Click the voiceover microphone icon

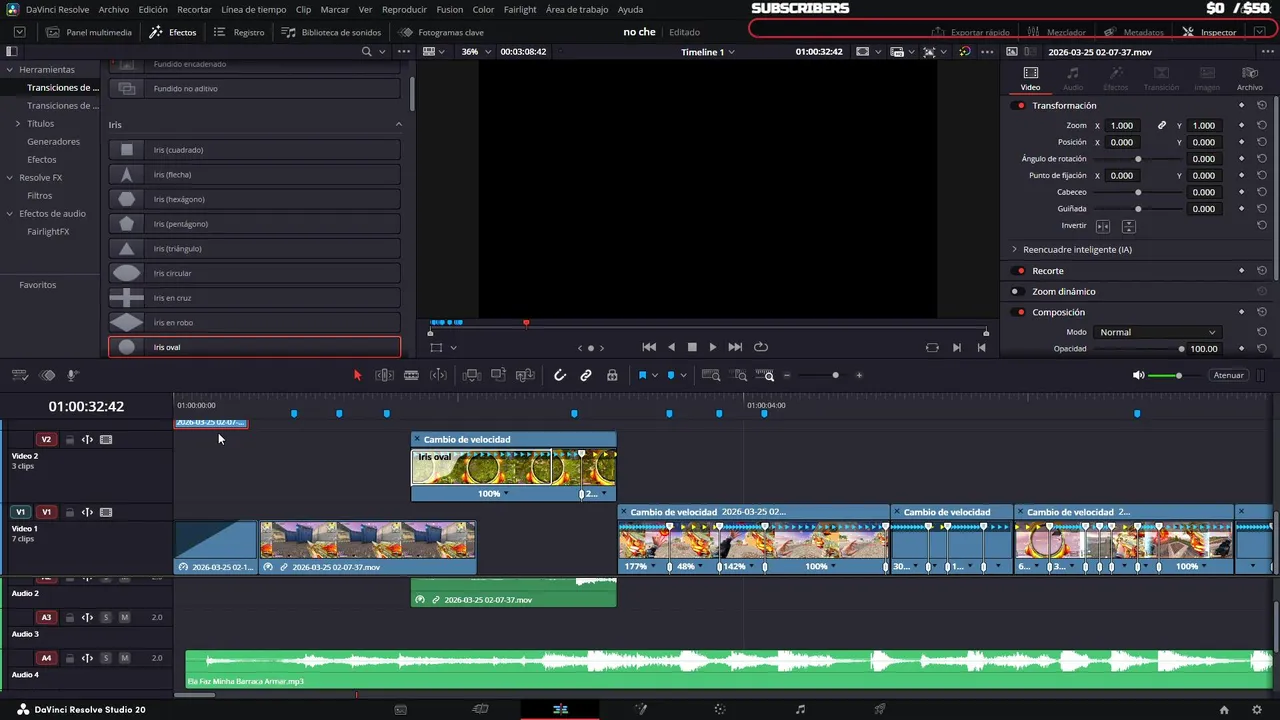pyautogui.click(x=73, y=375)
